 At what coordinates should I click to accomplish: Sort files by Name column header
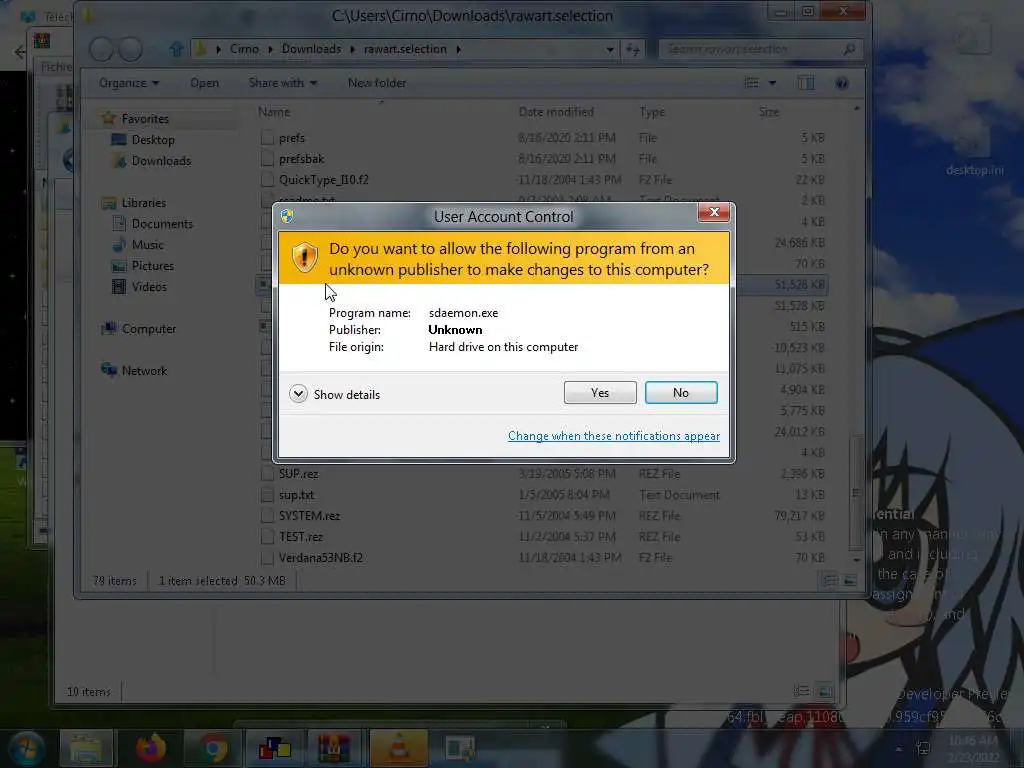(x=274, y=112)
